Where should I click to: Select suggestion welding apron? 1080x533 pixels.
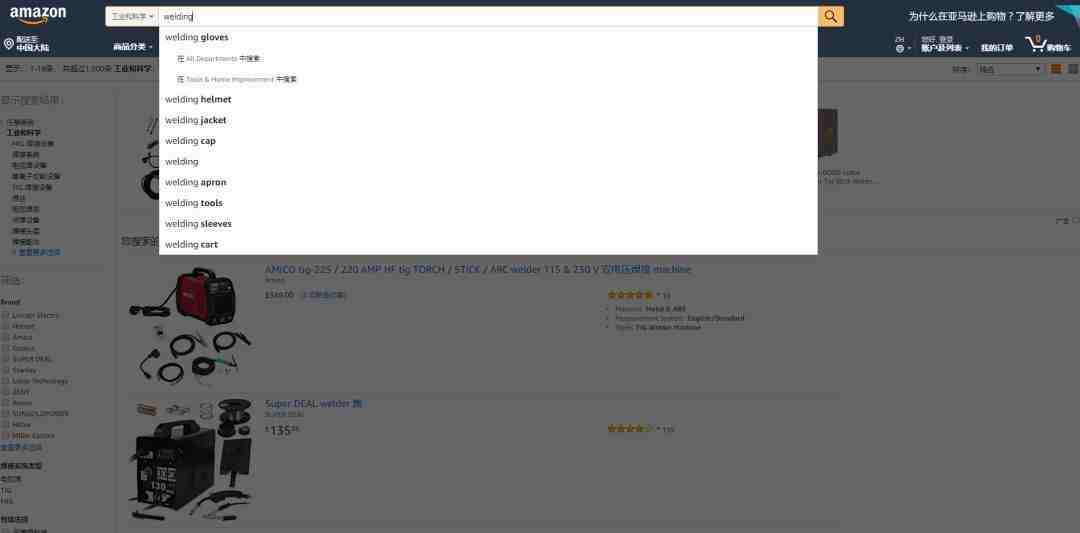pos(488,182)
